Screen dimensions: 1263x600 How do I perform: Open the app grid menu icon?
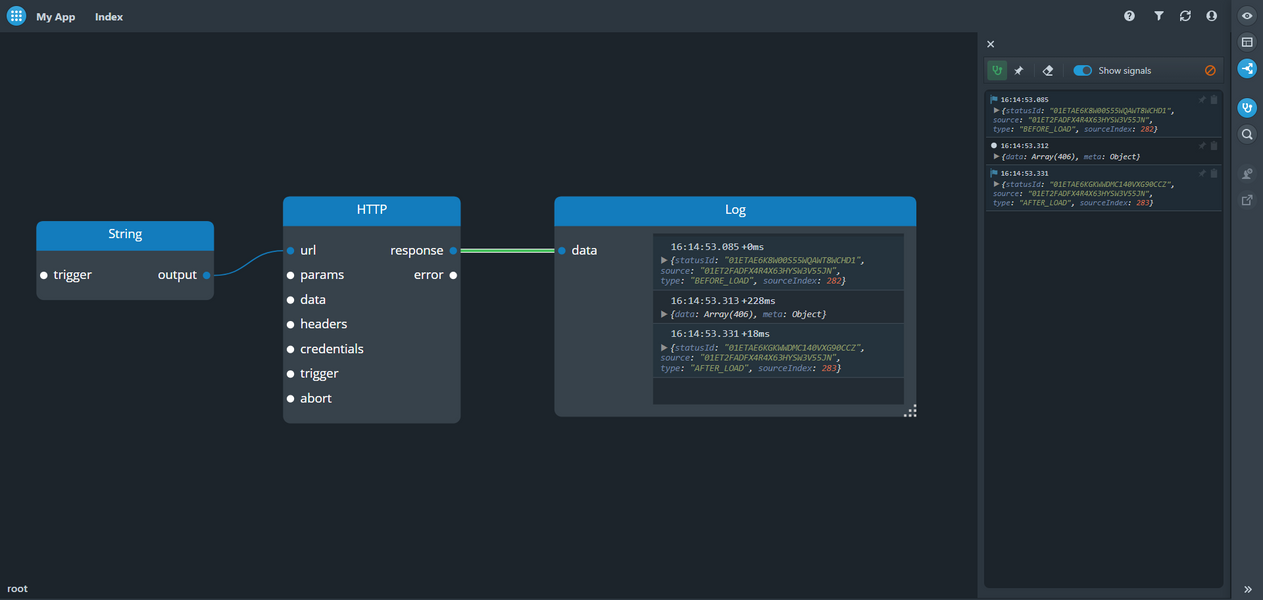tap(16, 16)
